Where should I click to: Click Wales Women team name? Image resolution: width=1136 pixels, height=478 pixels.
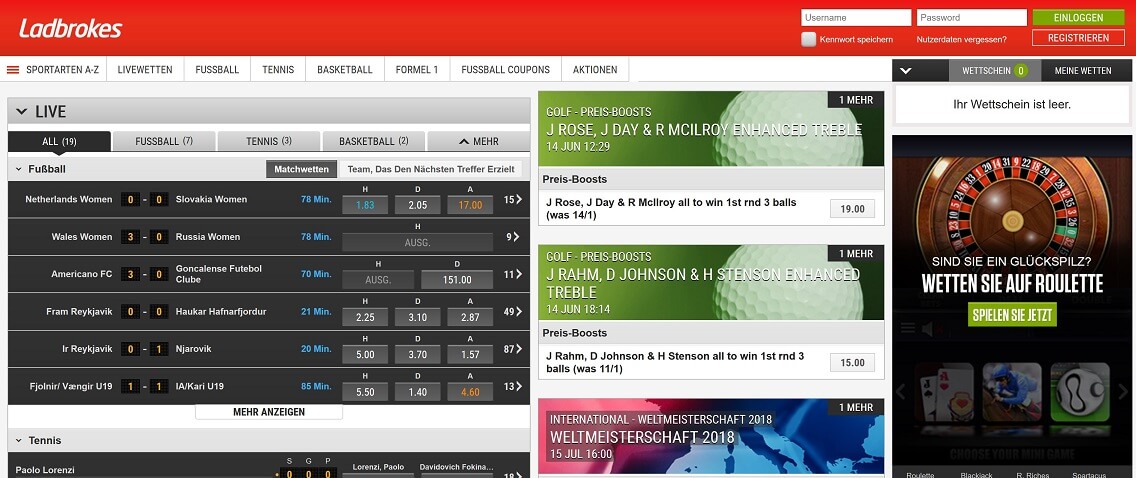pos(82,237)
